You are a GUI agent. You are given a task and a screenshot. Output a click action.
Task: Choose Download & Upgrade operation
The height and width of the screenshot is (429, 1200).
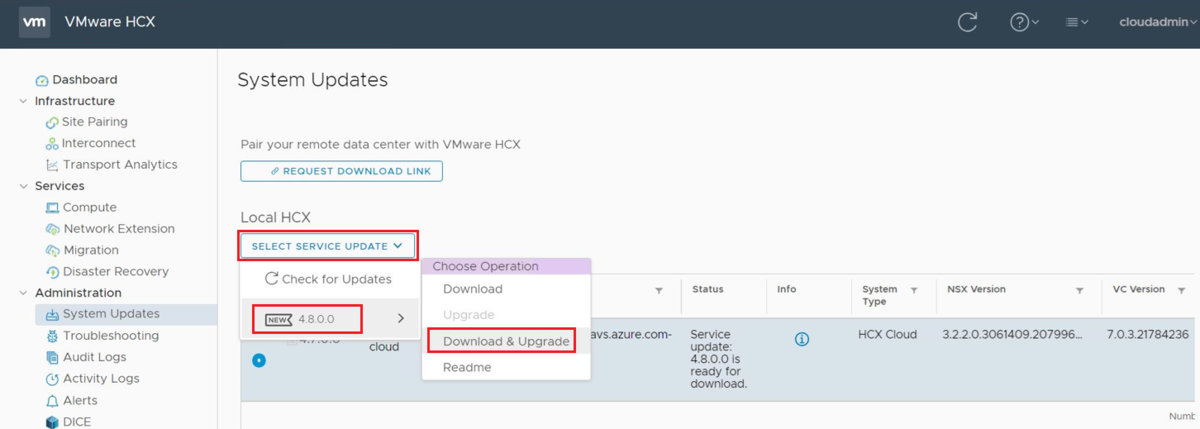pos(506,341)
